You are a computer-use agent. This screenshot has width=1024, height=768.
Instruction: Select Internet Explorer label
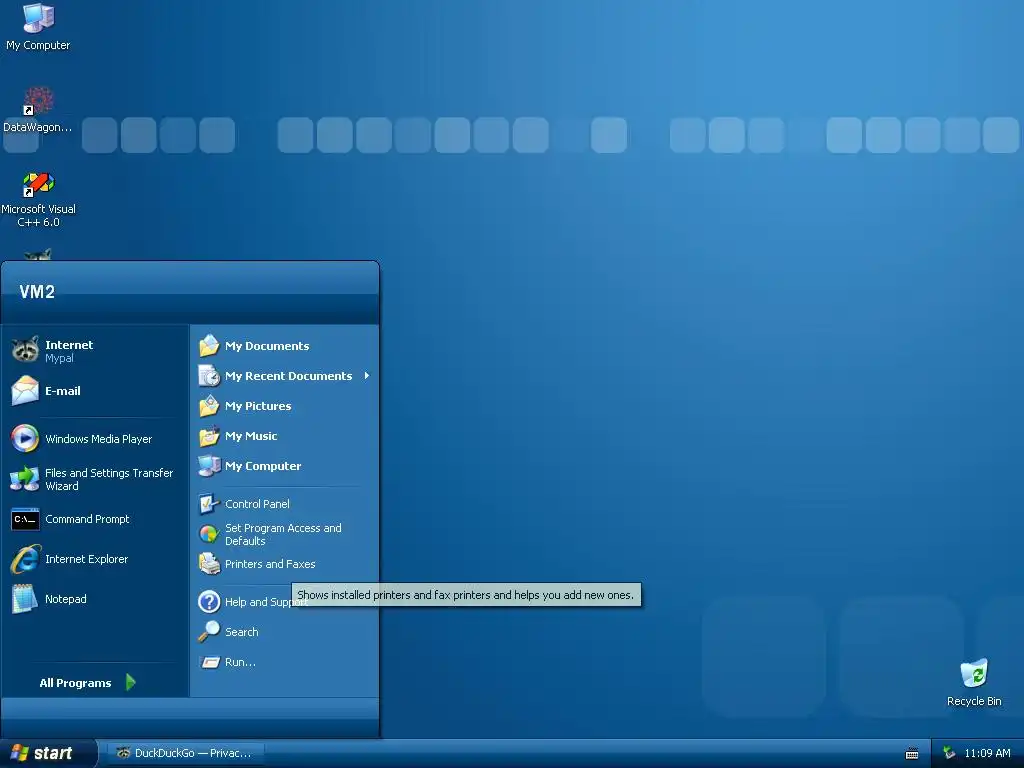click(x=86, y=559)
